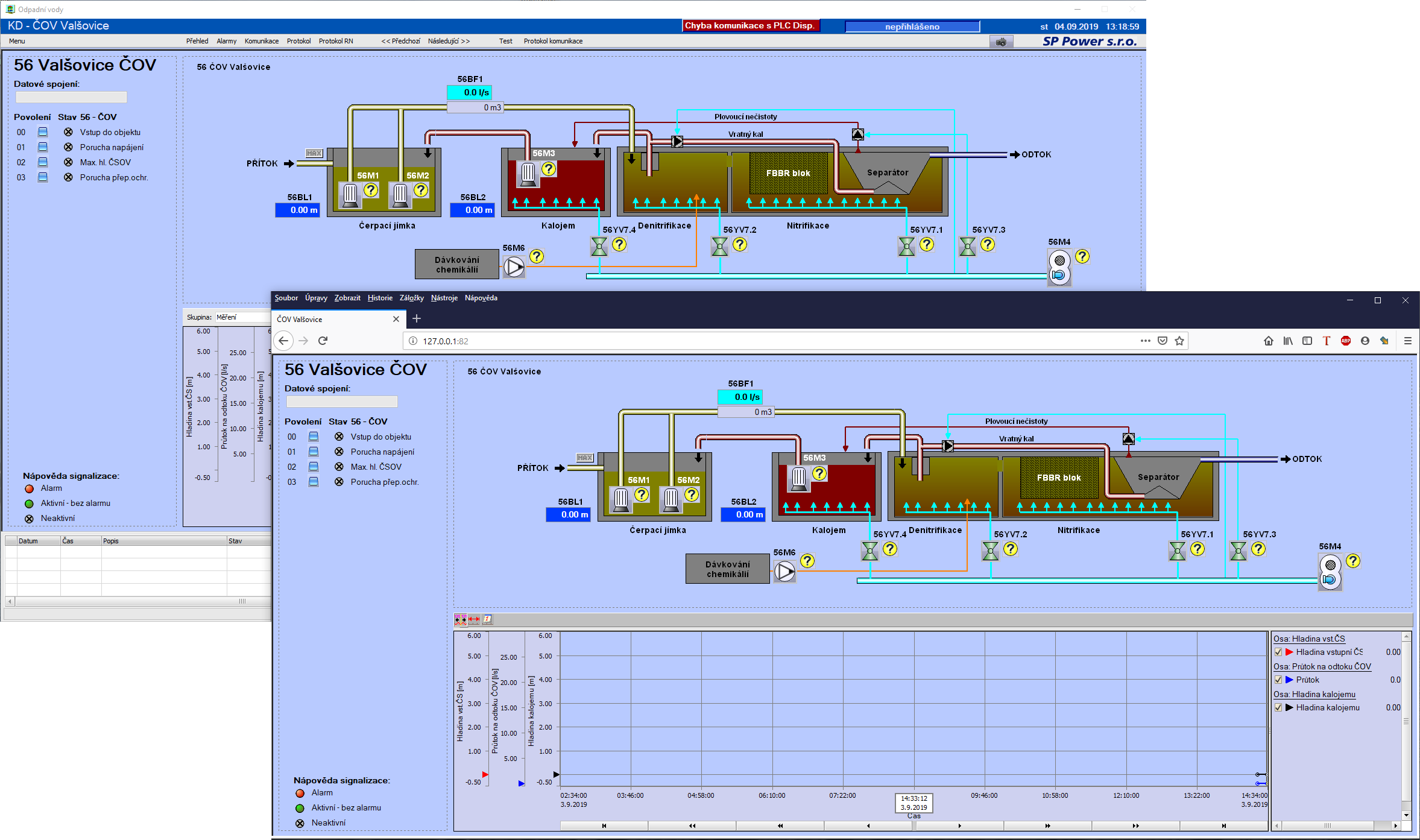The height and width of the screenshot is (840, 1420).
Task: Open the Firefox home page icon
Action: pyautogui.click(x=1269, y=341)
